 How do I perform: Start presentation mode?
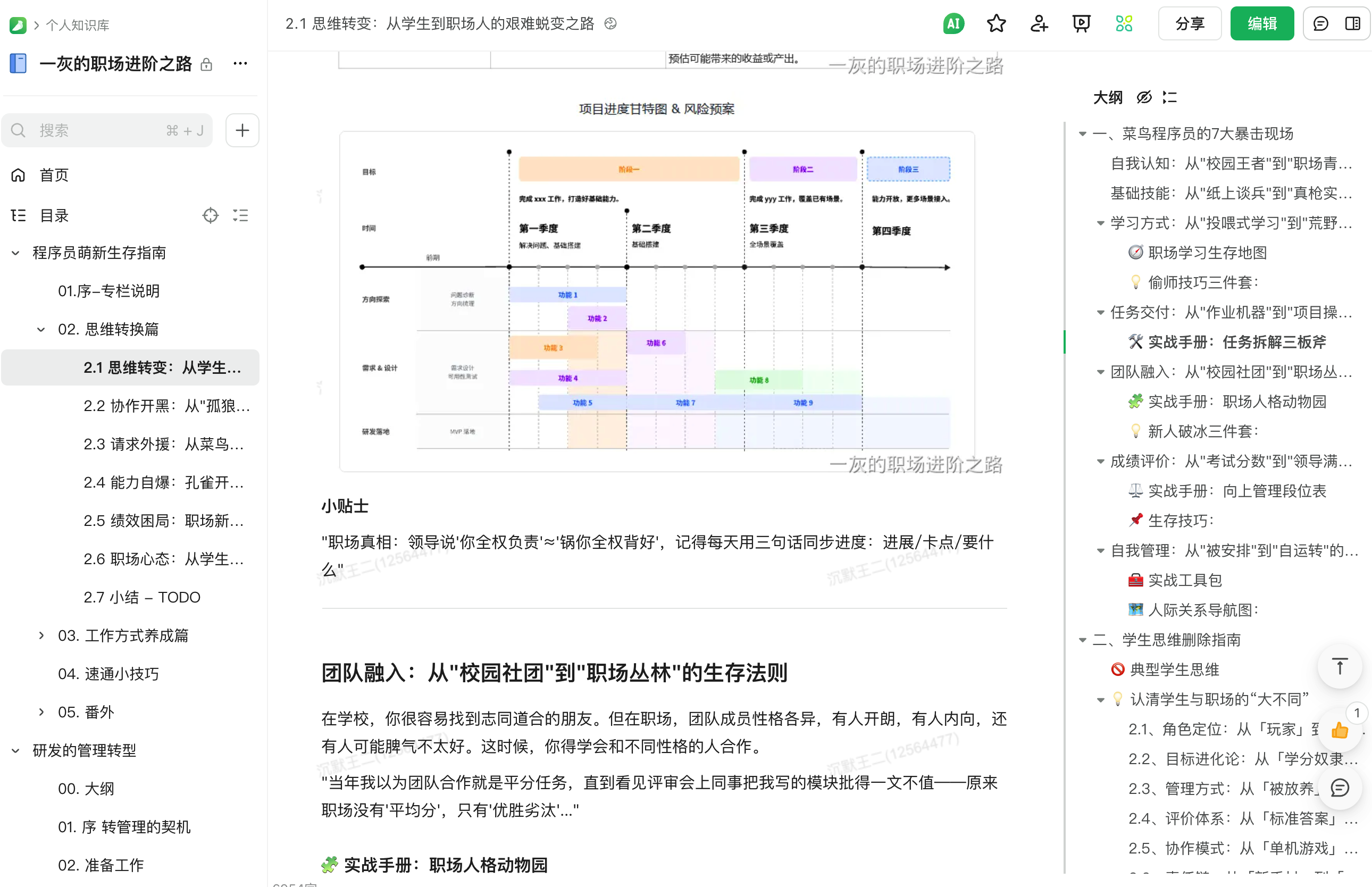(1081, 23)
